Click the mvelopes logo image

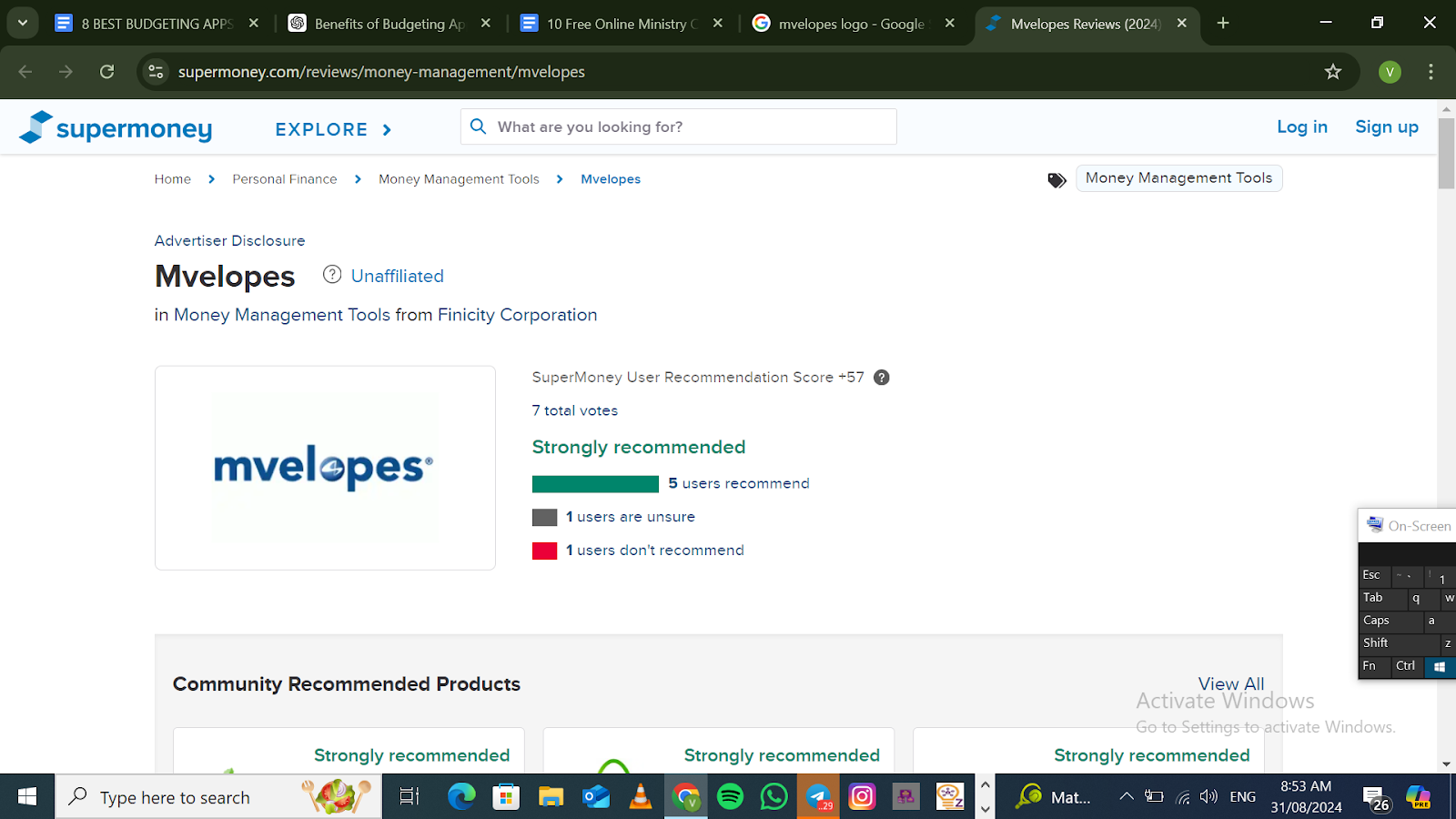point(325,468)
